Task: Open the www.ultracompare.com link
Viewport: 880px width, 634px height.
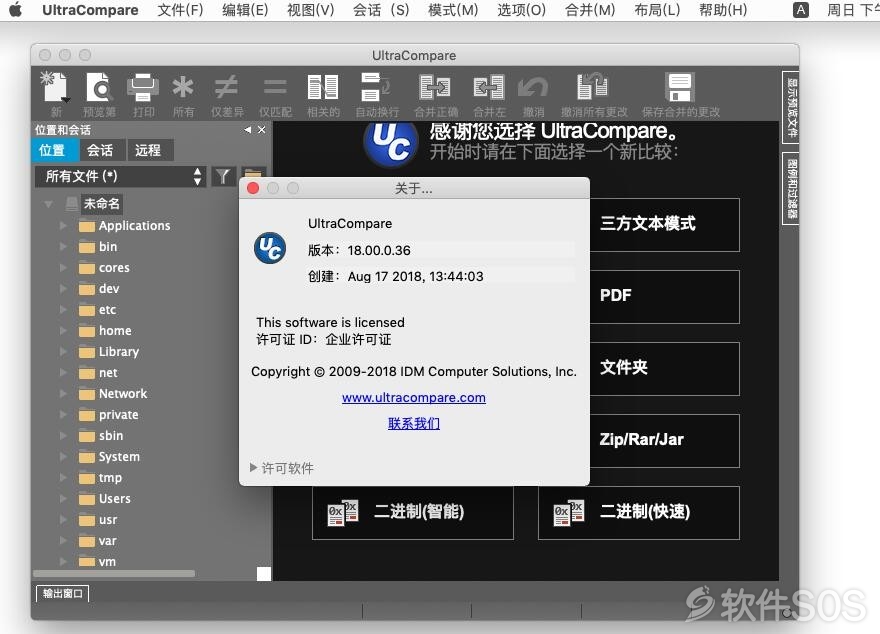Action: (414, 397)
